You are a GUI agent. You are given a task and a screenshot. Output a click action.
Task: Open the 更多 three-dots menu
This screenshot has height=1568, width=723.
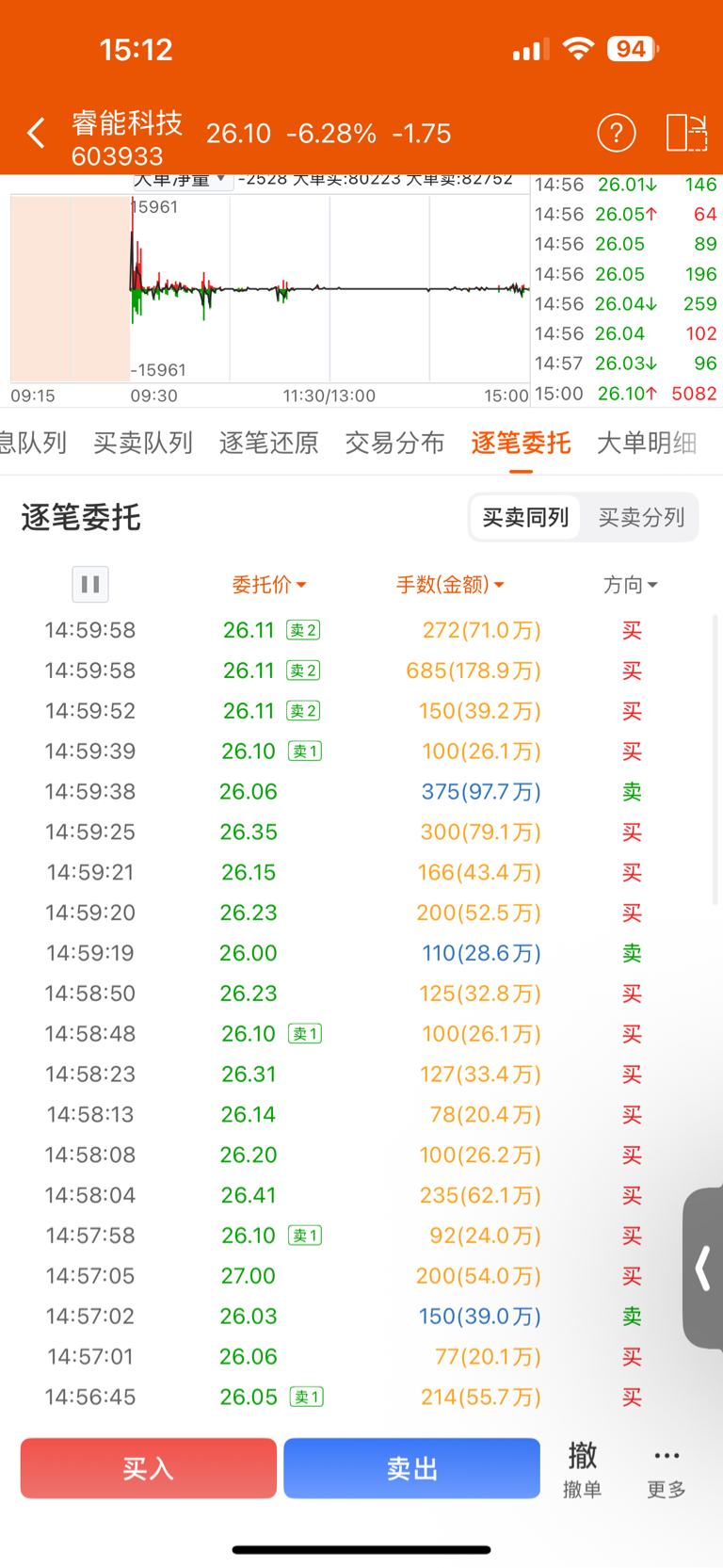tap(667, 1470)
